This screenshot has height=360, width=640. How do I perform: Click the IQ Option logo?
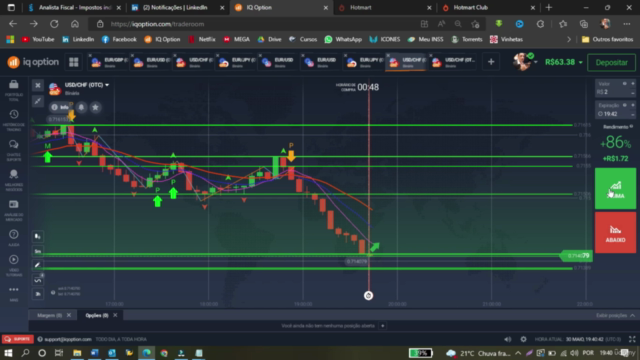point(33,62)
